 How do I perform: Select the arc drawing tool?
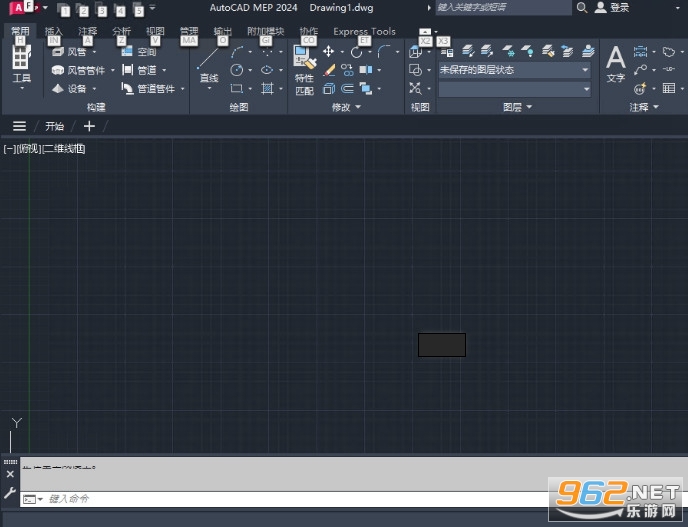[x=237, y=52]
